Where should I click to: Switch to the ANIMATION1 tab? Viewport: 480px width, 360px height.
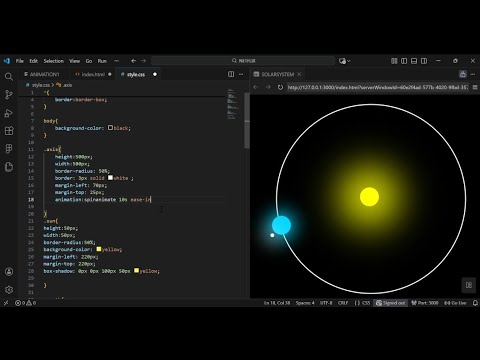click(x=44, y=74)
